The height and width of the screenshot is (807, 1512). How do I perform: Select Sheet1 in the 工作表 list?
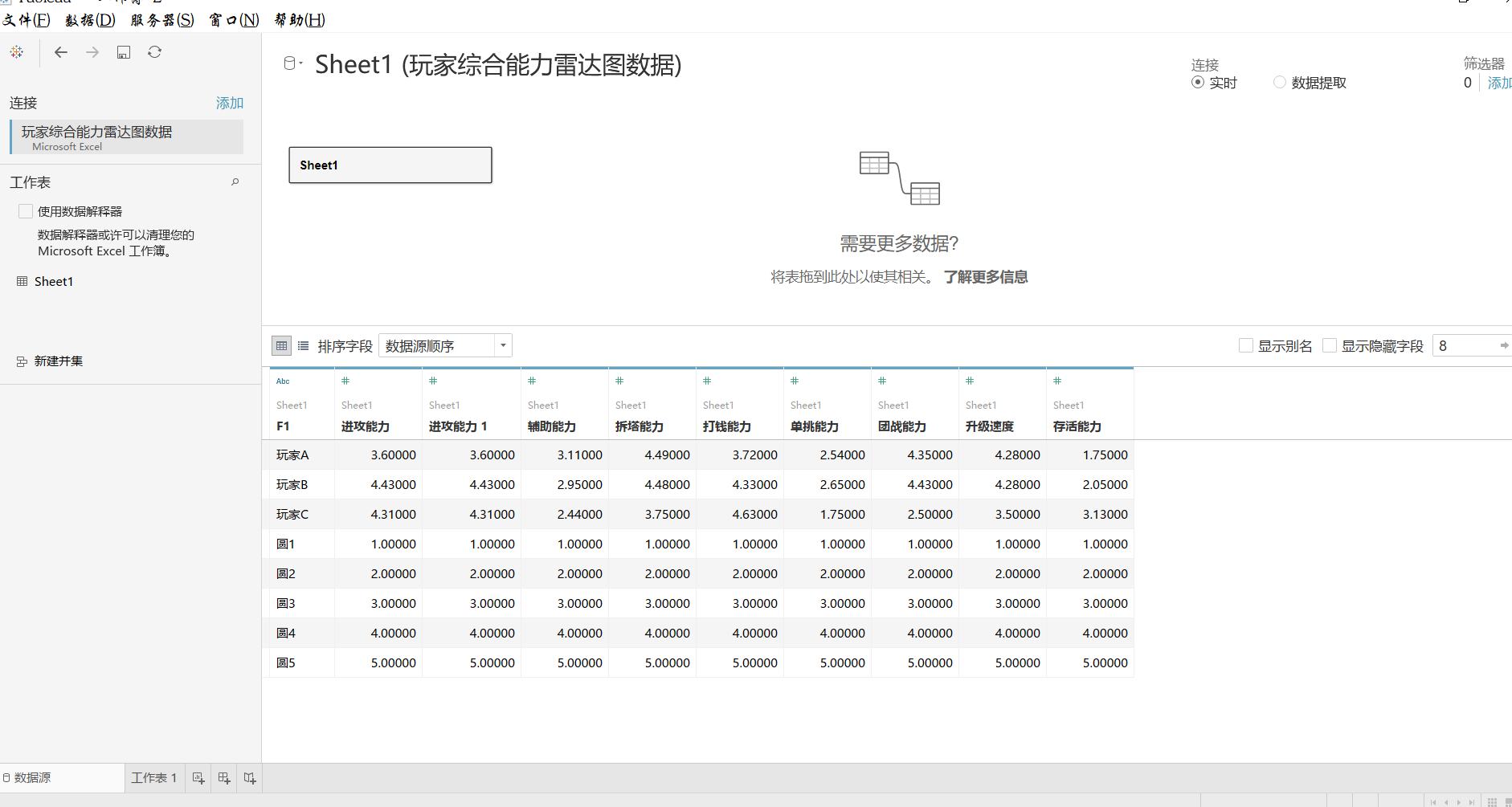pyautogui.click(x=54, y=282)
